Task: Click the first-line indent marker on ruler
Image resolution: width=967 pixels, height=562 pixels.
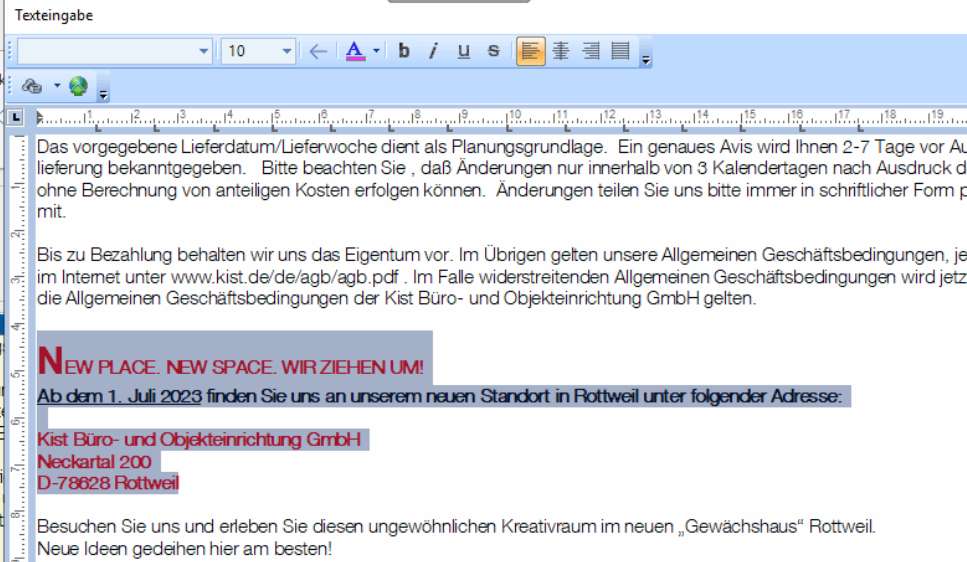Action: 39,116
